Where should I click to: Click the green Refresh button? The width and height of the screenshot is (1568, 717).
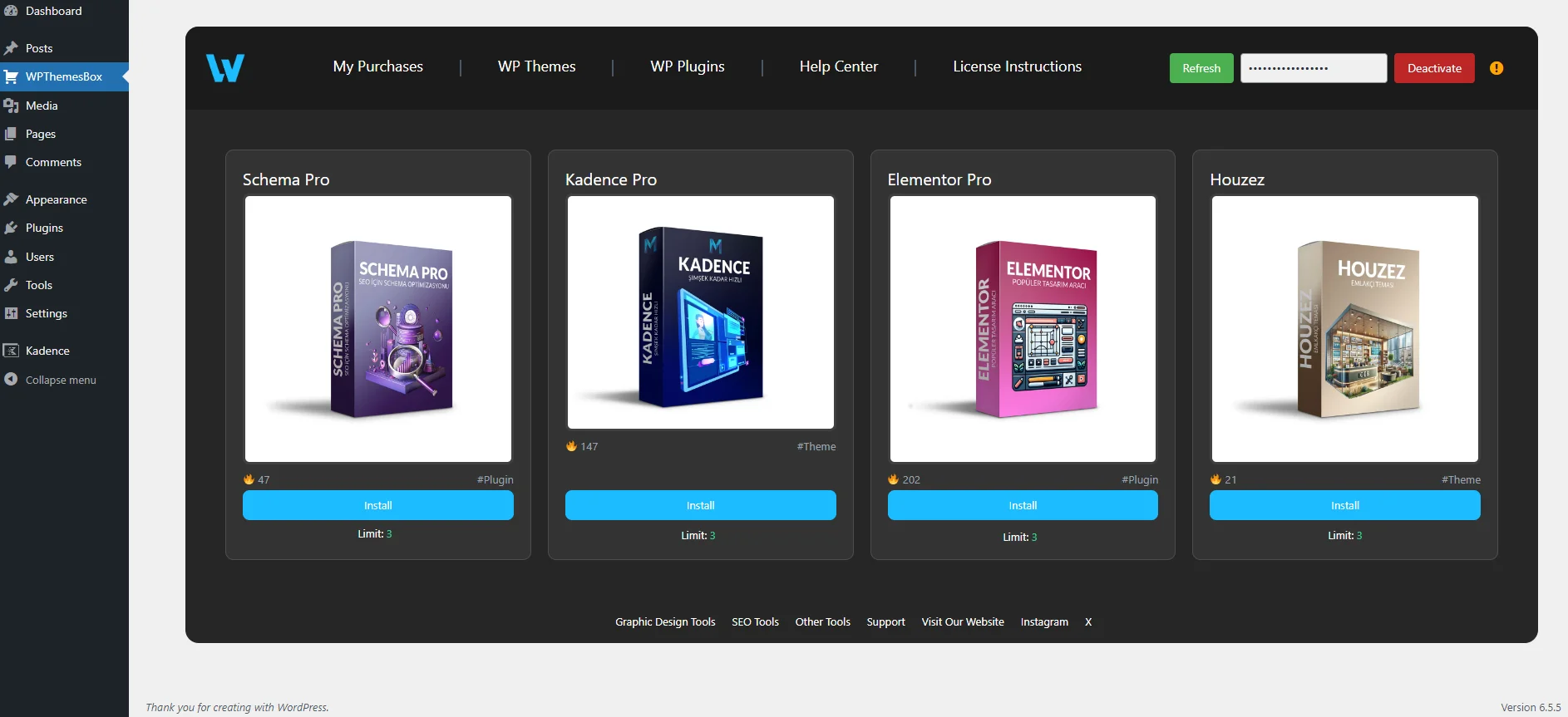pyautogui.click(x=1201, y=68)
